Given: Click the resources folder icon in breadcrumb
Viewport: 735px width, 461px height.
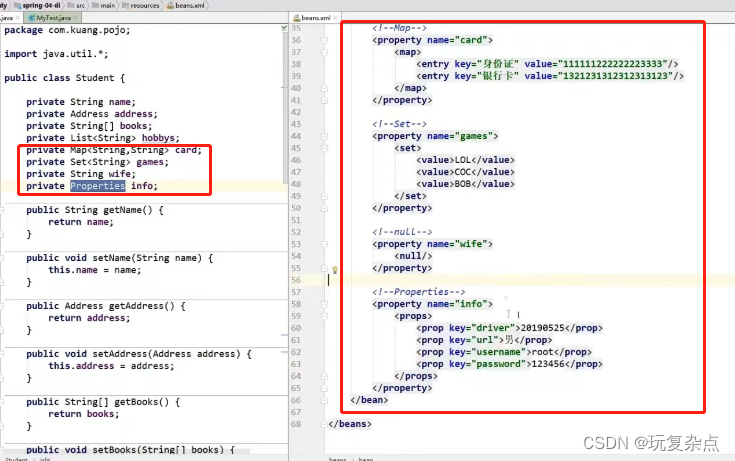Looking at the screenshot, I should [126, 6].
